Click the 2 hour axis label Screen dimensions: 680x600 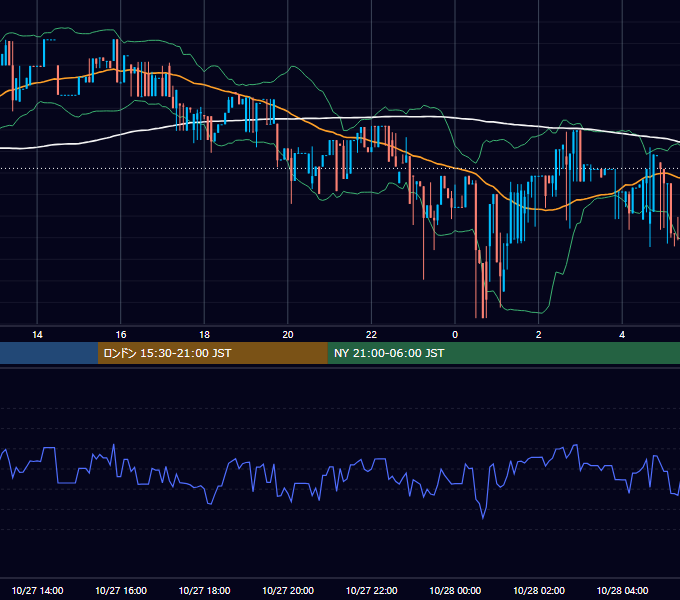tap(539, 335)
